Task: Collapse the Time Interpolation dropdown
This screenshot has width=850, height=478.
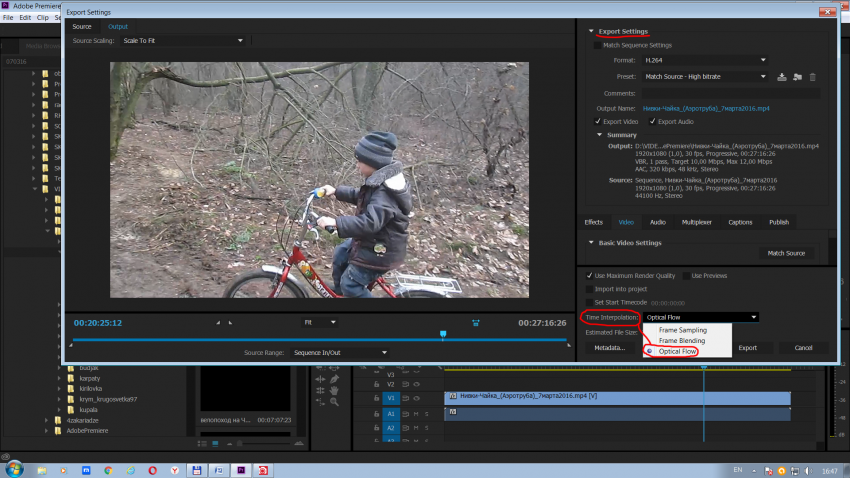Action: (700, 317)
